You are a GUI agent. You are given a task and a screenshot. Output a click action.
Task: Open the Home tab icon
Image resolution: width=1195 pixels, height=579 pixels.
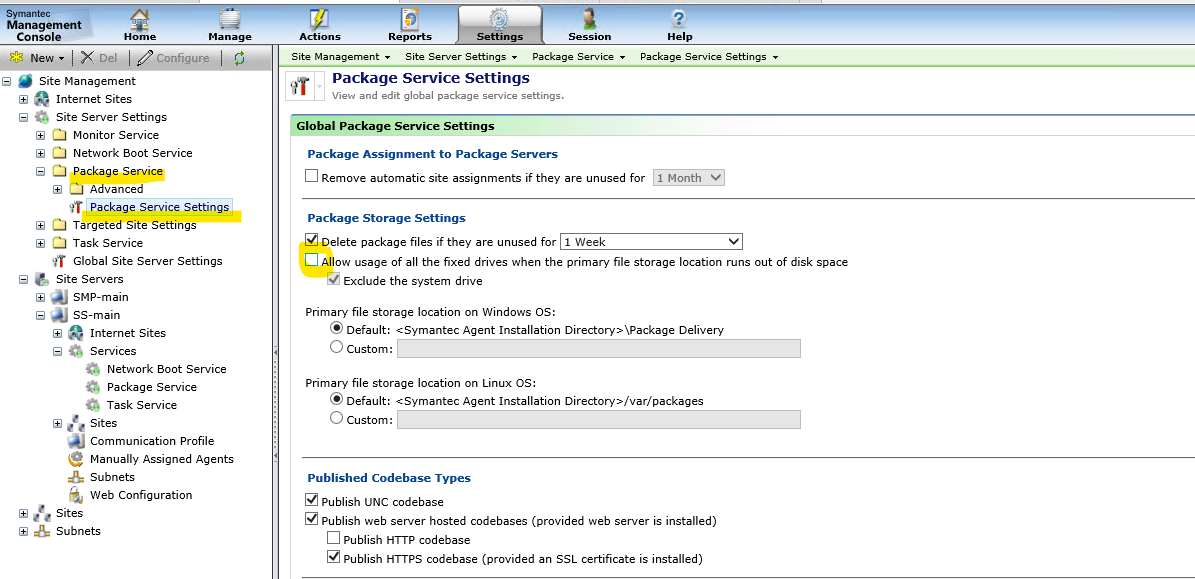click(x=139, y=18)
